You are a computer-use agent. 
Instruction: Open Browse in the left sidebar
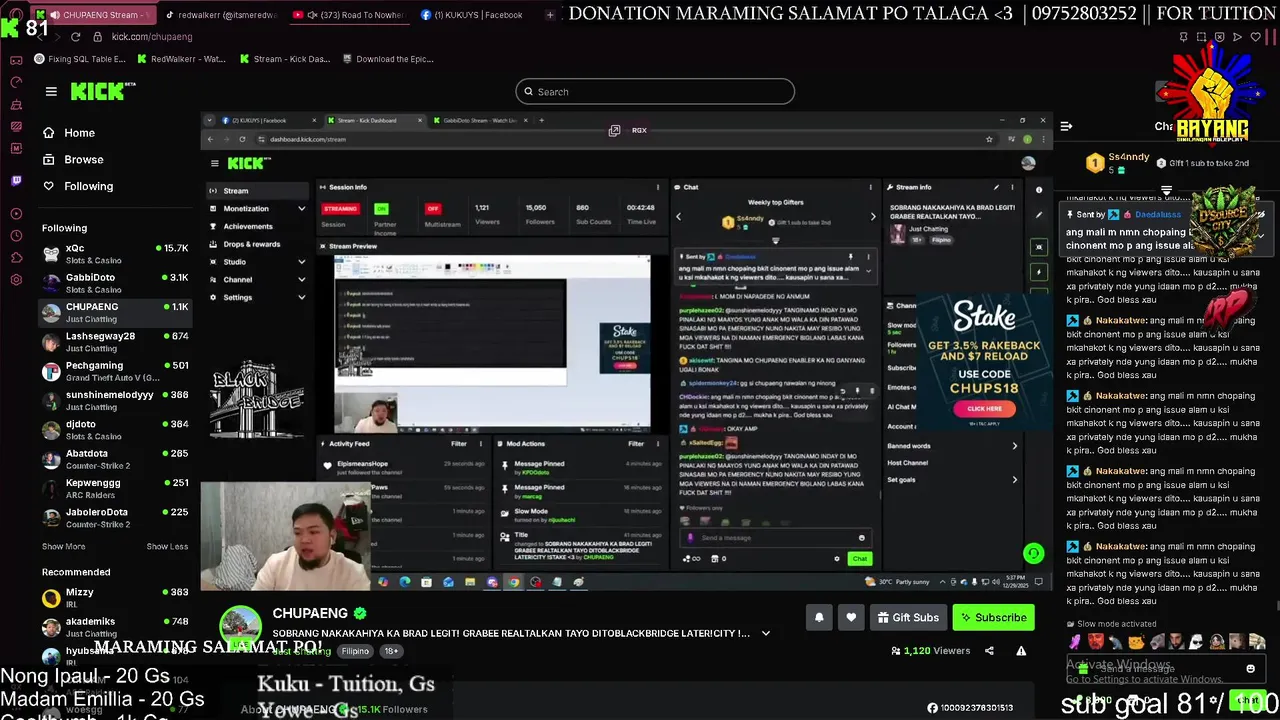pos(72,159)
